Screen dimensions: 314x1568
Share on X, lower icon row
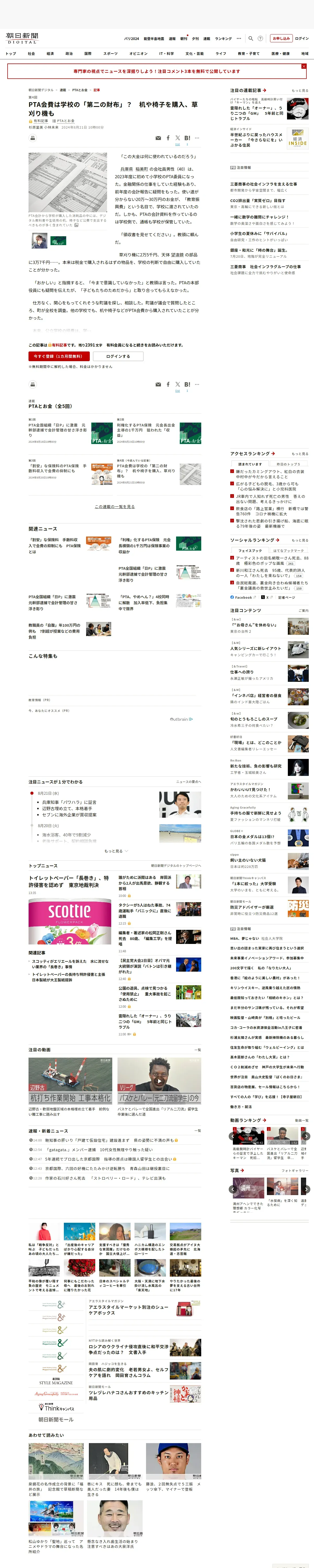177,385
